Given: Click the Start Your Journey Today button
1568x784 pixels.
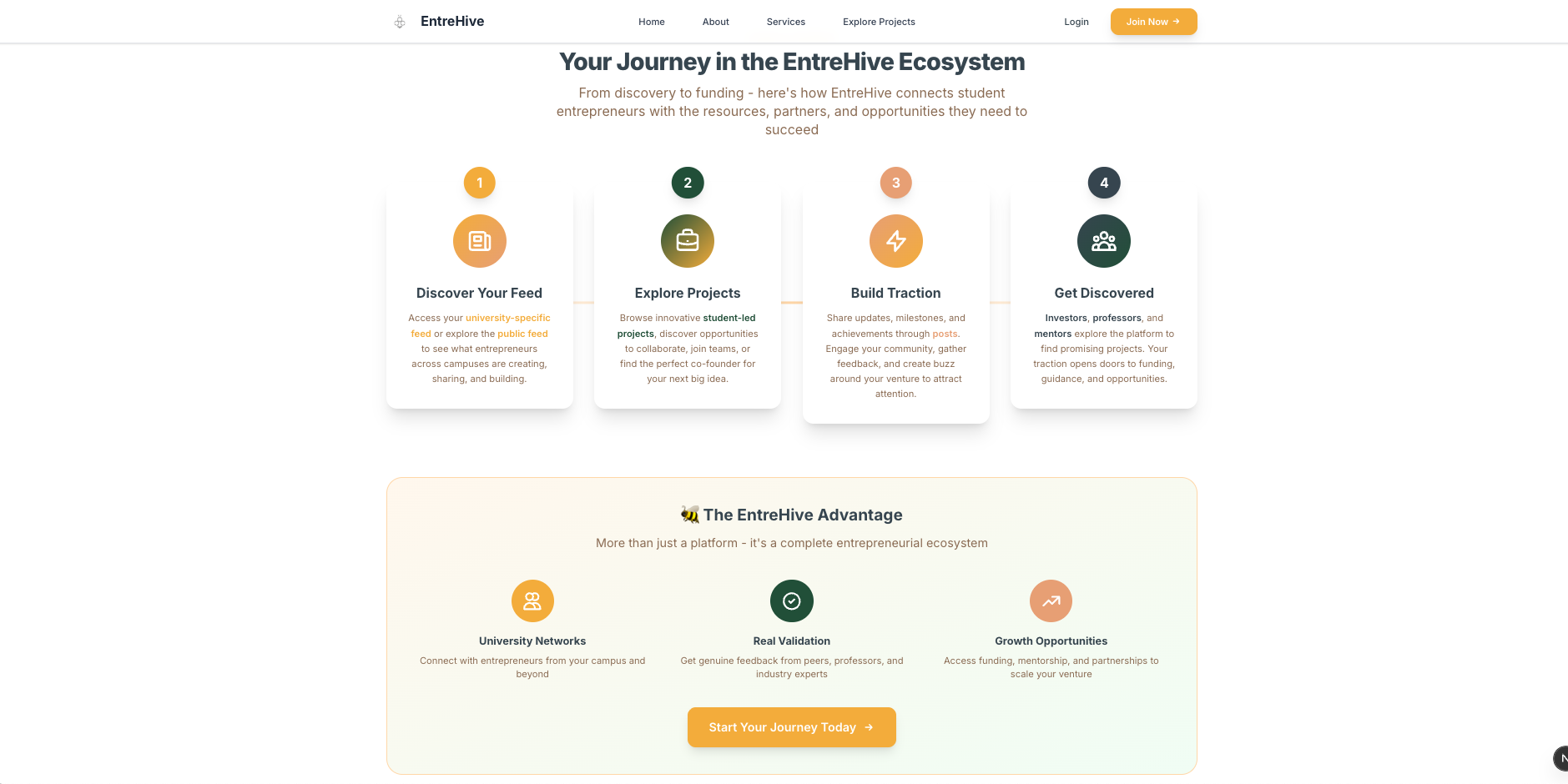Looking at the screenshot, I should click(x=791, y=726).
